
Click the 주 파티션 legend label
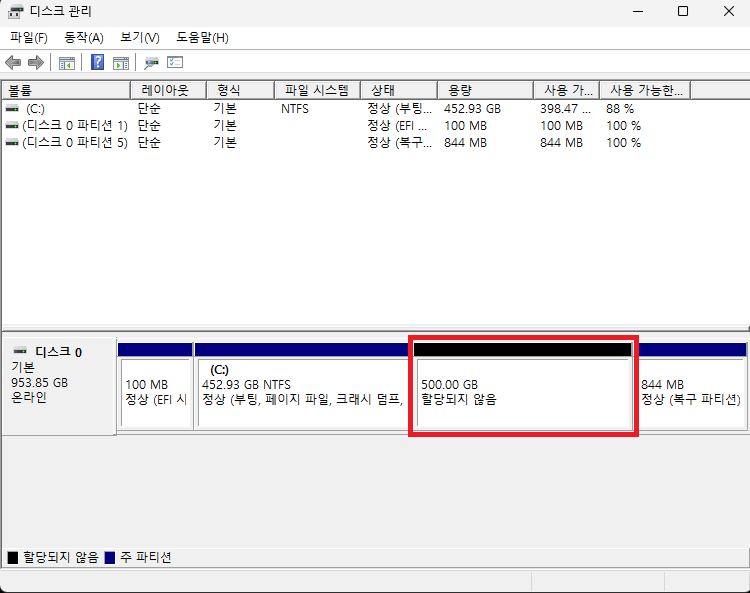click(x=145, y=557)
